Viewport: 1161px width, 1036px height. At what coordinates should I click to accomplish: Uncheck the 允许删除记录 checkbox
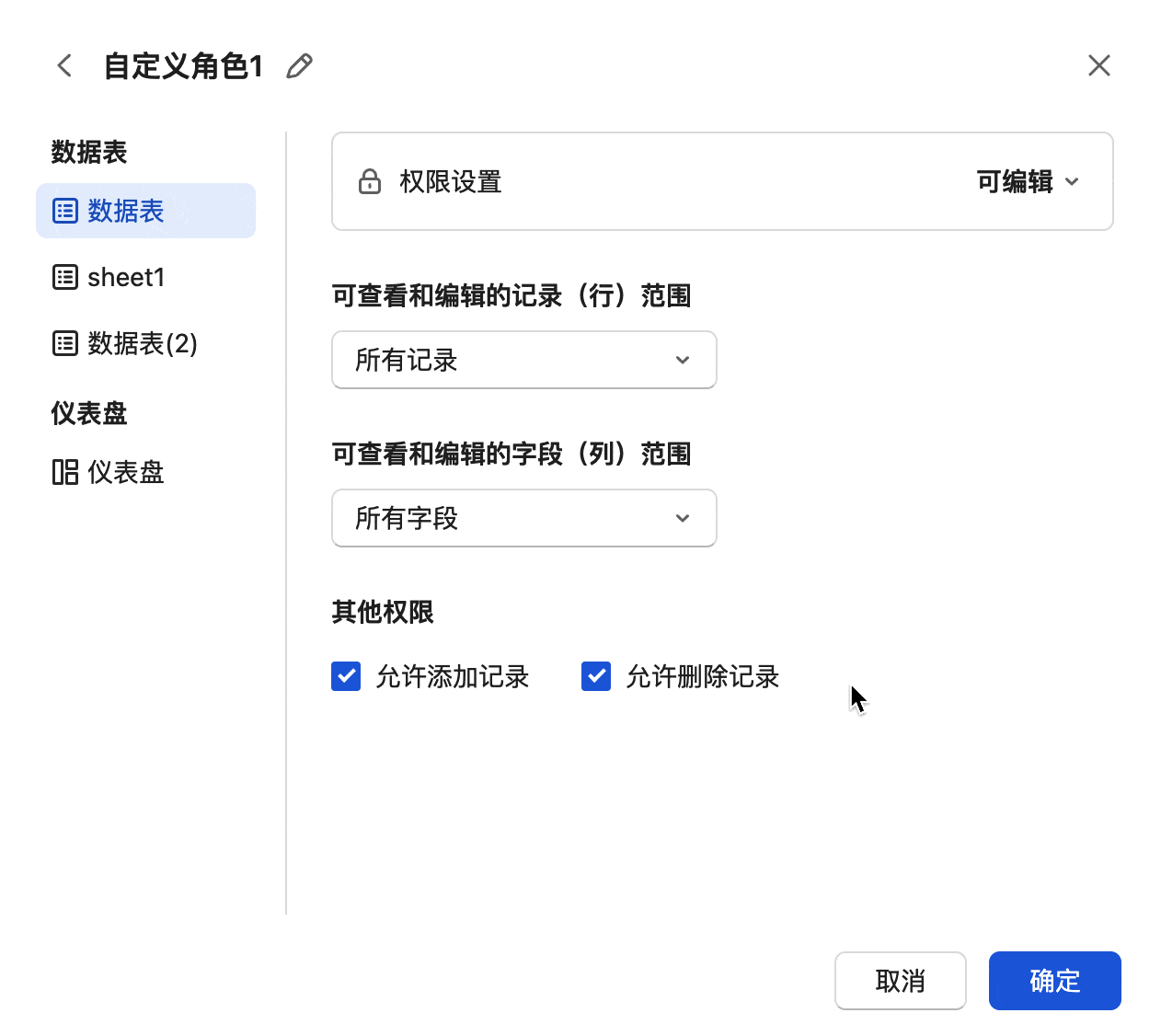pyautogui.click(x=596, y=676)
